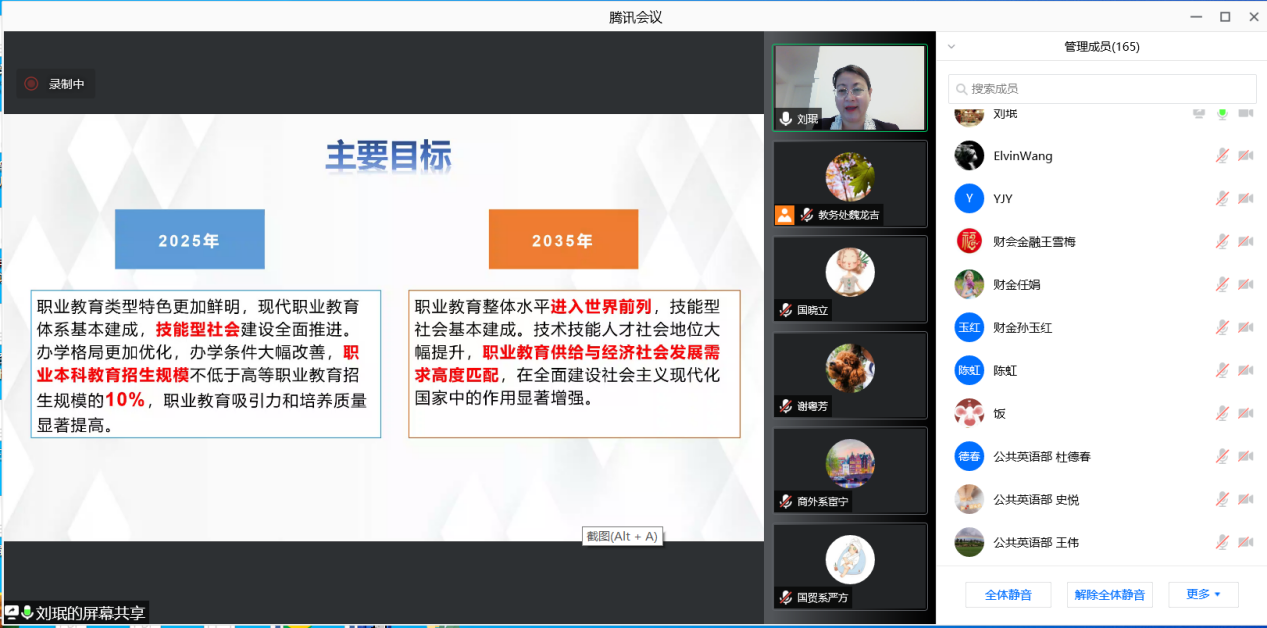Click 陈虹's camera-off icon in member list
The width and height of the screenshot is (1267, 628).
click(x=1246, y=371)
